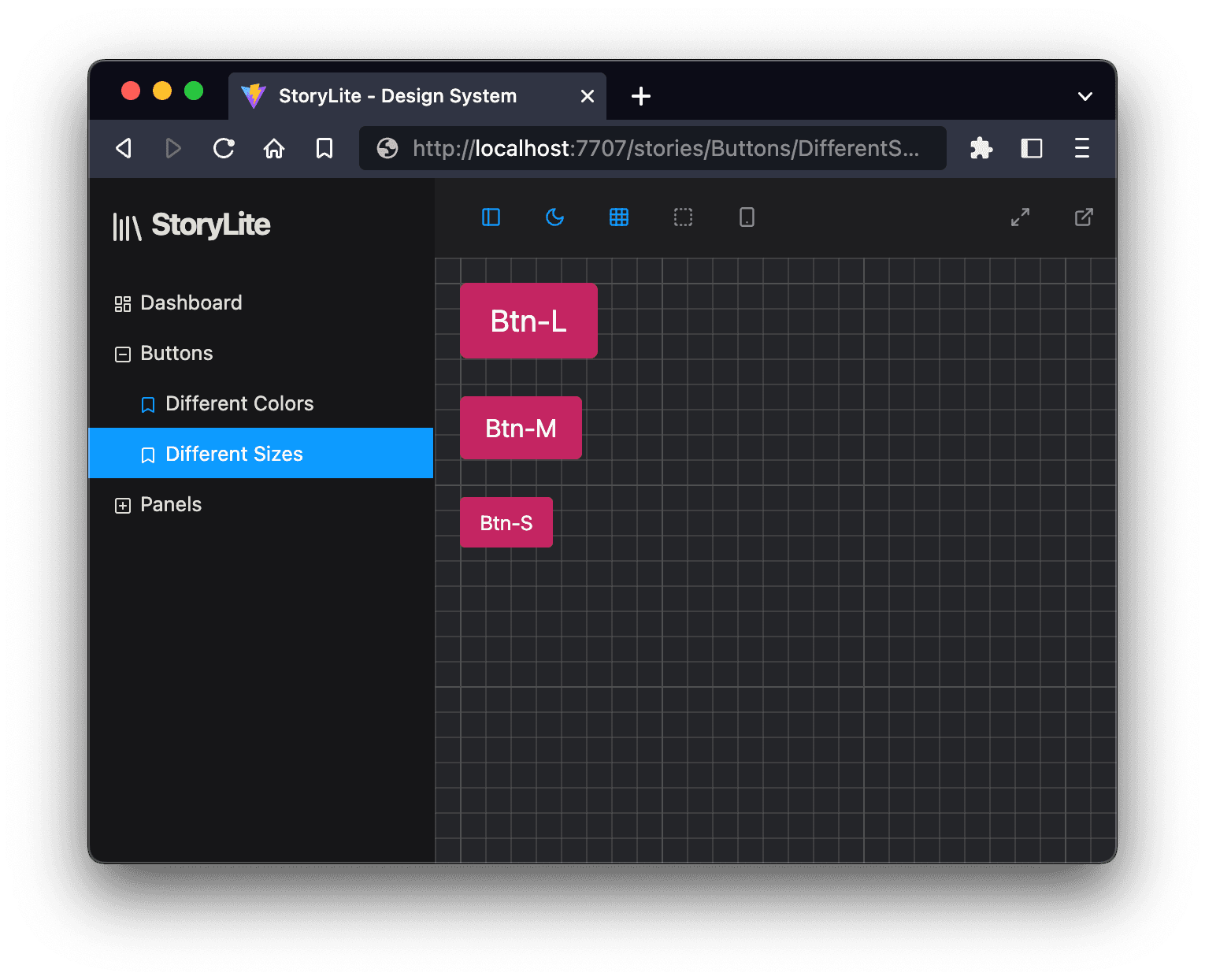Click the Dashboard grid icon in the sidebar
The height and width of the screenshot is (980, 1205).
tap(123, 303)
